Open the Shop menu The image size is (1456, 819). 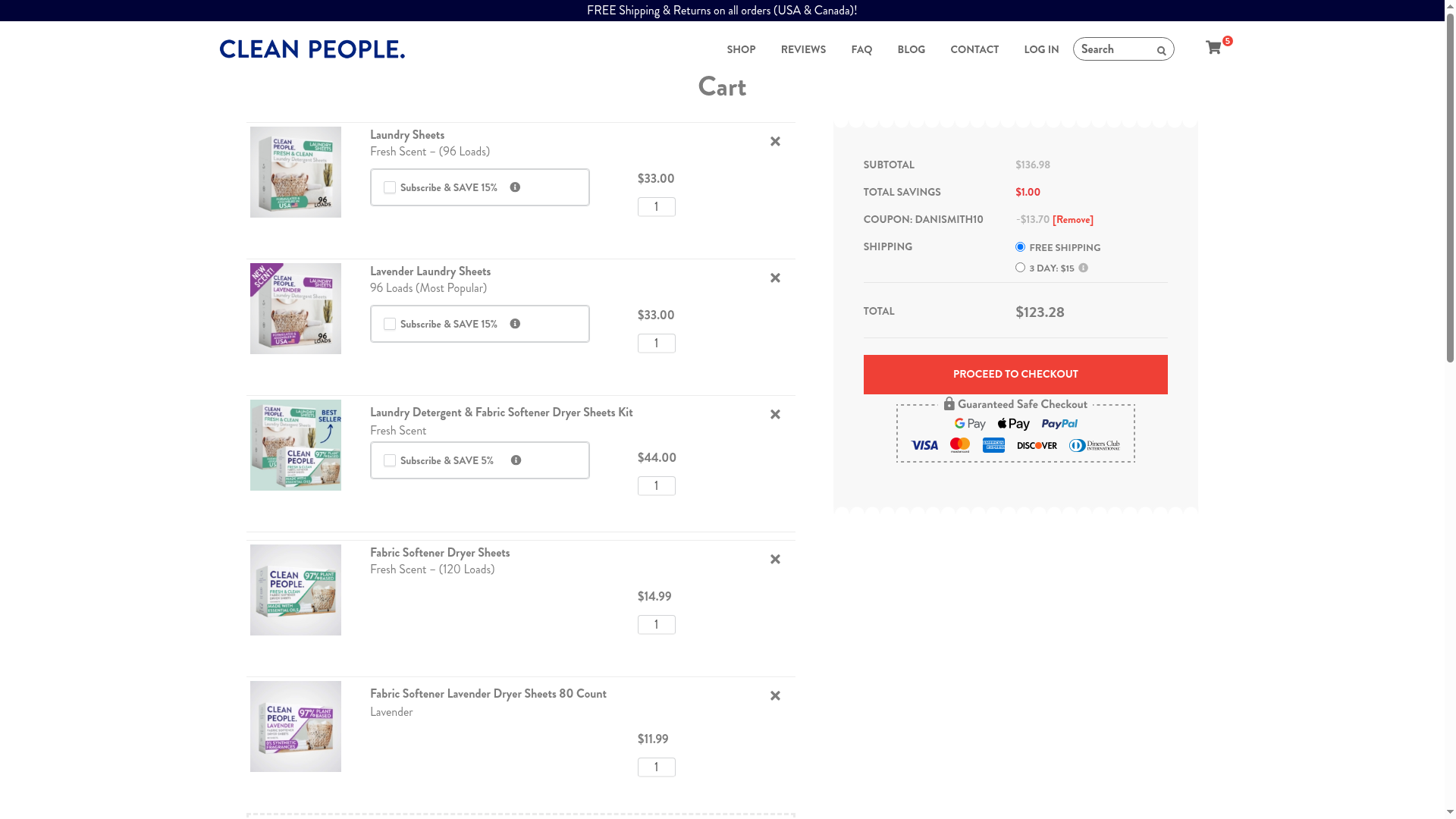click(x=741, y=49)
